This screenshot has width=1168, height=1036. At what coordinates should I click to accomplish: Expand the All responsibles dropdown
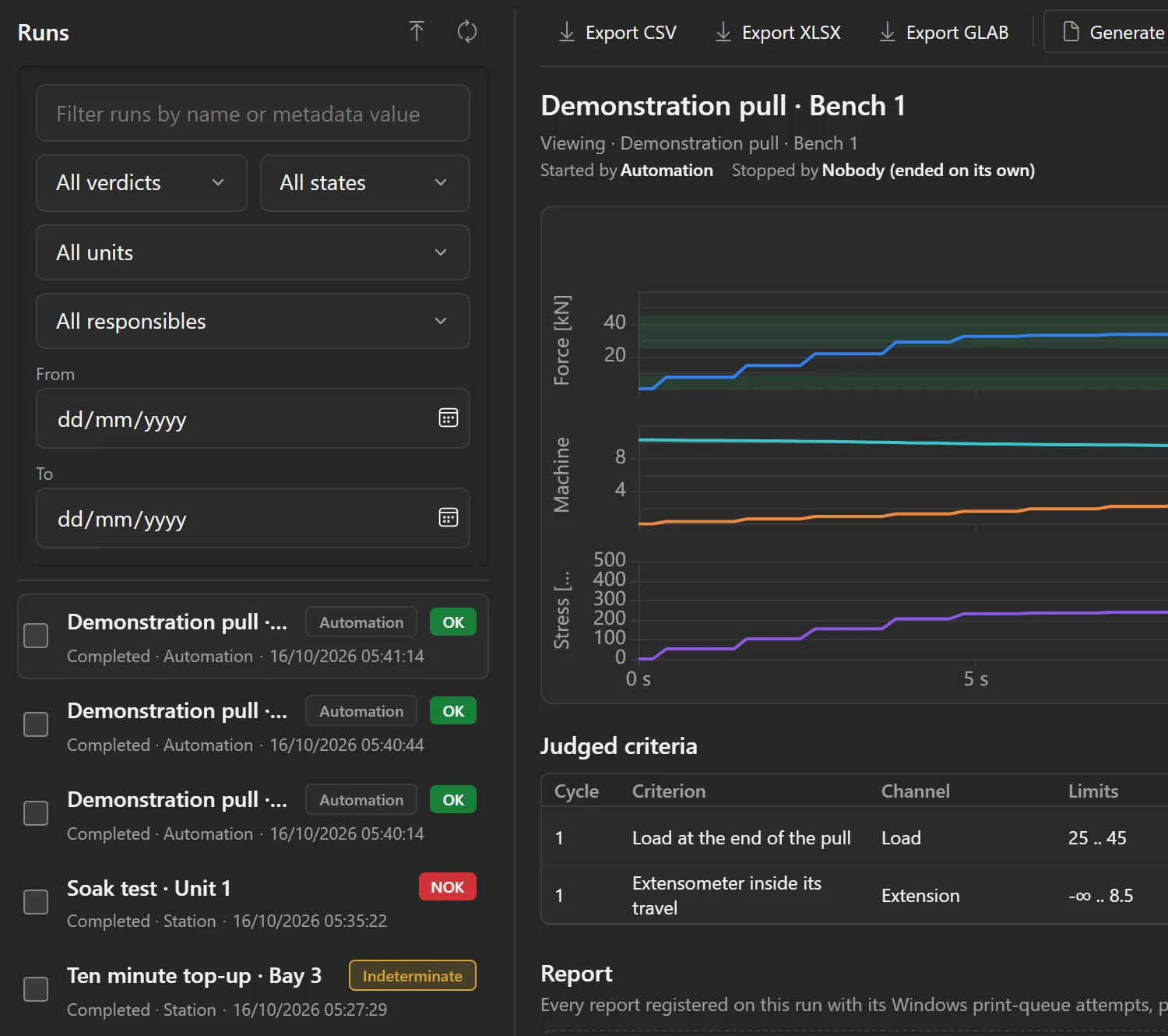pyautogui.click(x=253, y=321)
